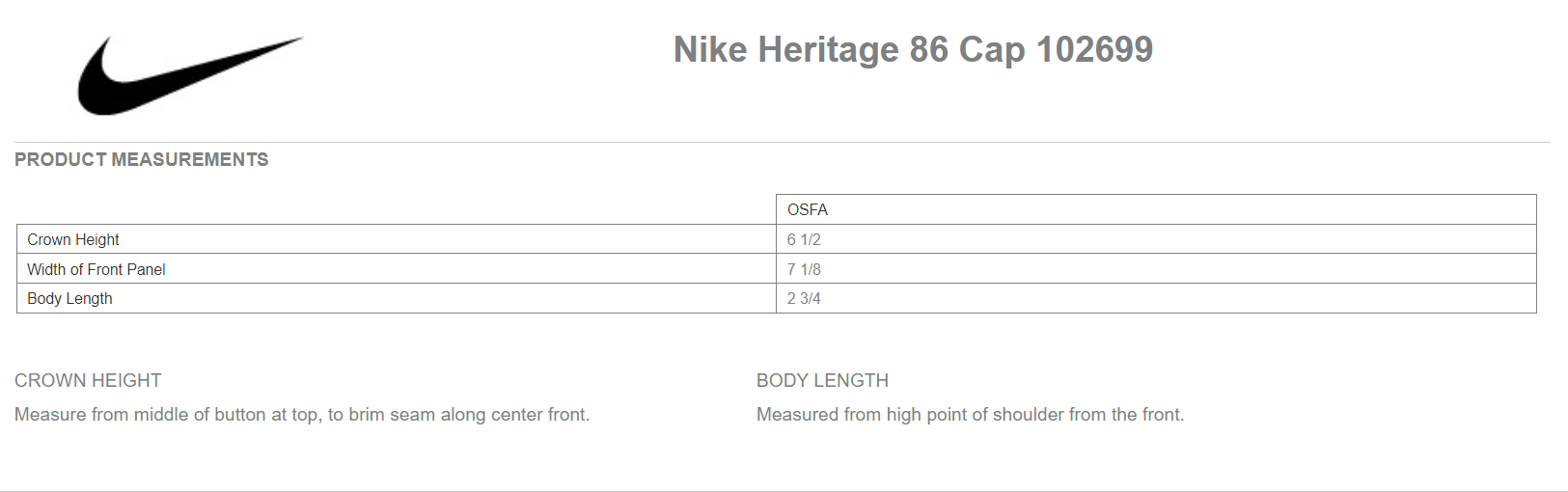This screenshot has height=492, width=1568.
Task: Click the Nike swoosh logo
Action: pyautogui.click(x=190, y=76)
